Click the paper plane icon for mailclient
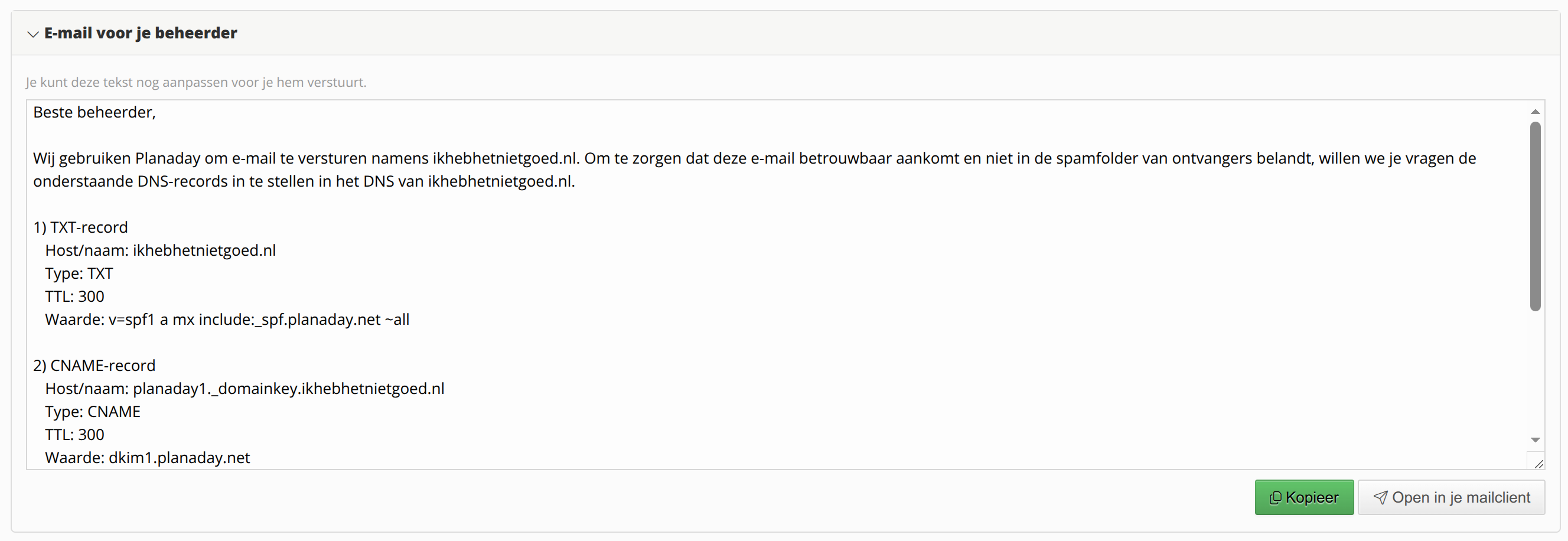Image resolution: width=1568 pixels, height=541 pixels. pos(1380,498)
